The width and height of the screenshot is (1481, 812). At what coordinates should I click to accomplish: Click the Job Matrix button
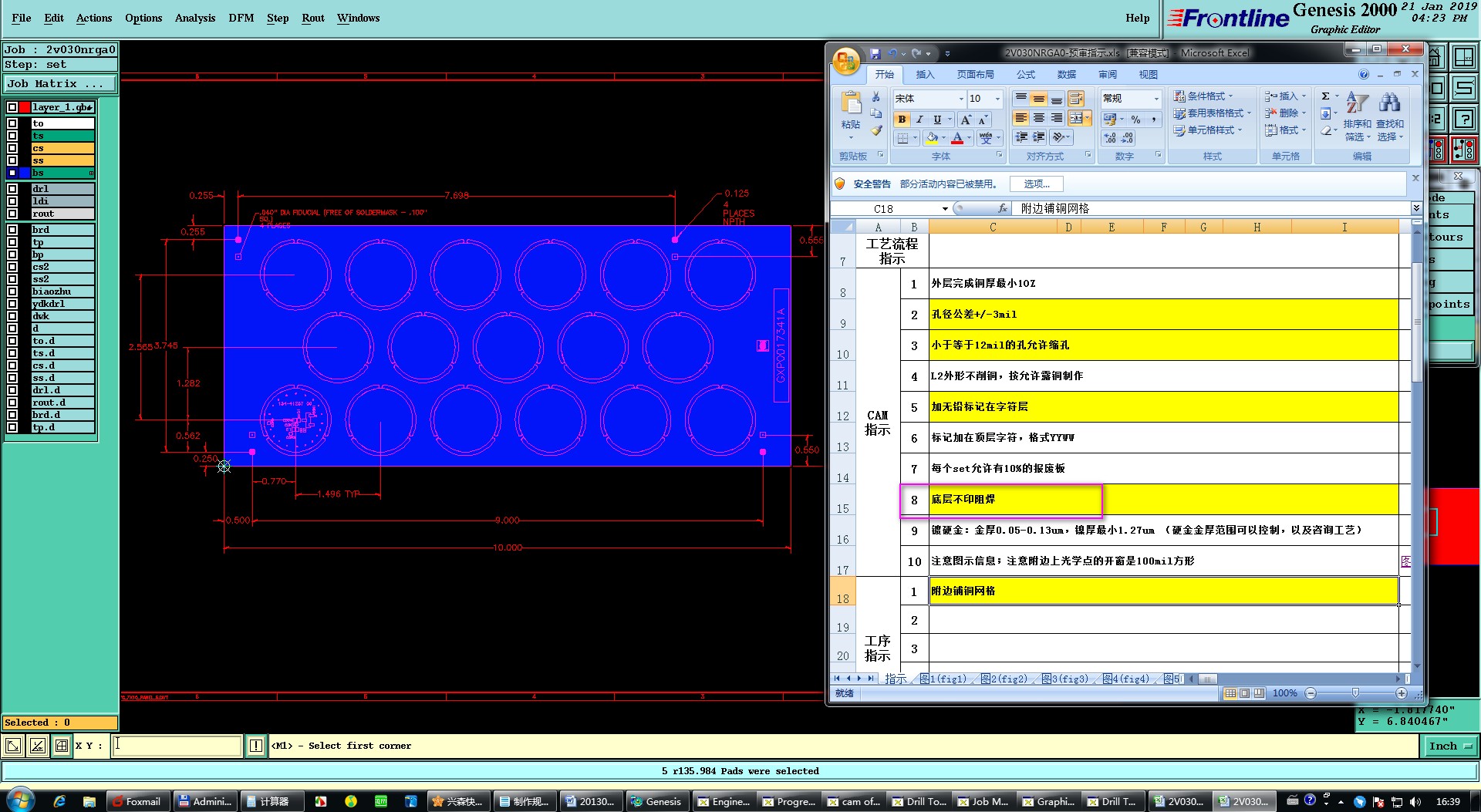(x=60, y=83)
